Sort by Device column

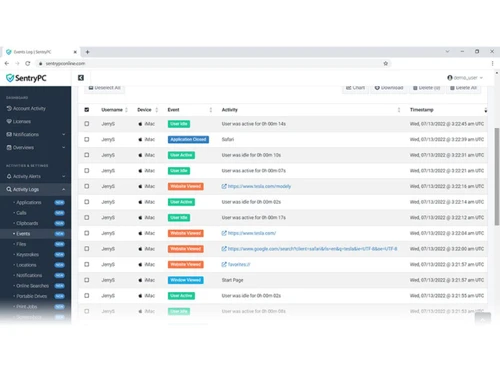[147, 110]
